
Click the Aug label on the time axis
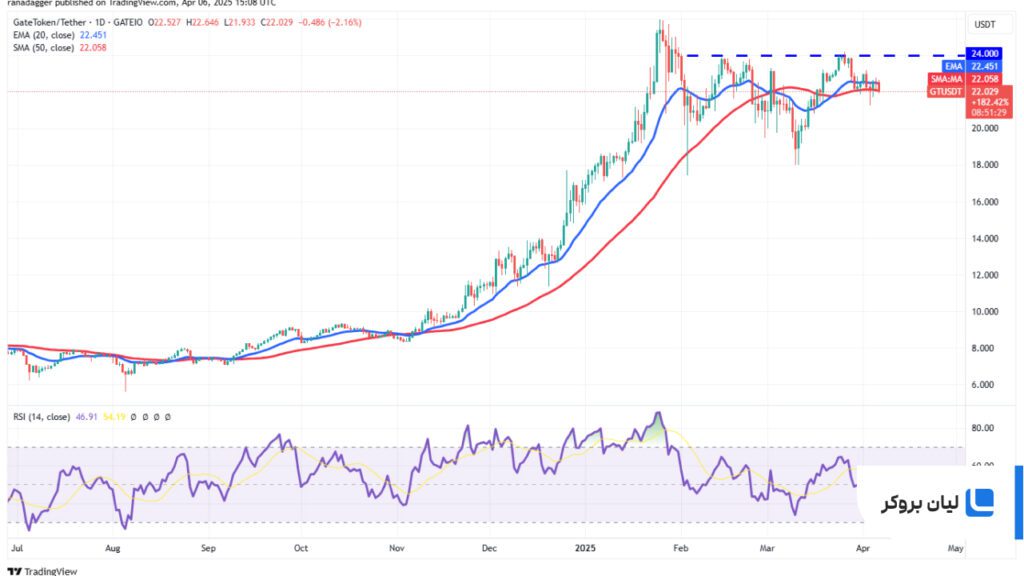coord(113,548)
